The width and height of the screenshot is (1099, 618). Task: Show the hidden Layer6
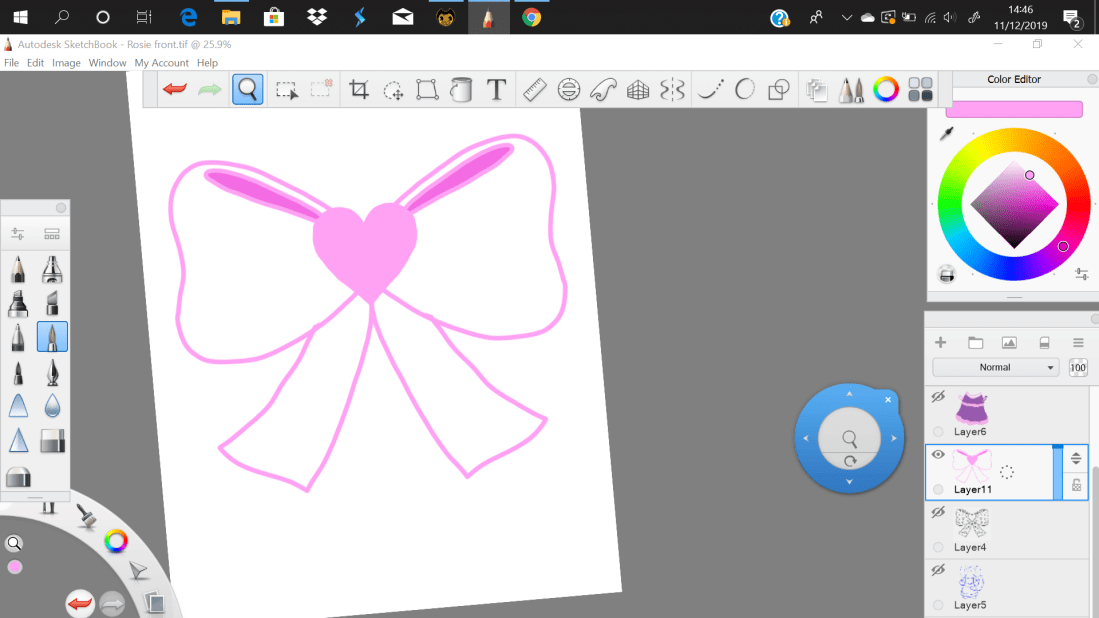click(938, 397)
